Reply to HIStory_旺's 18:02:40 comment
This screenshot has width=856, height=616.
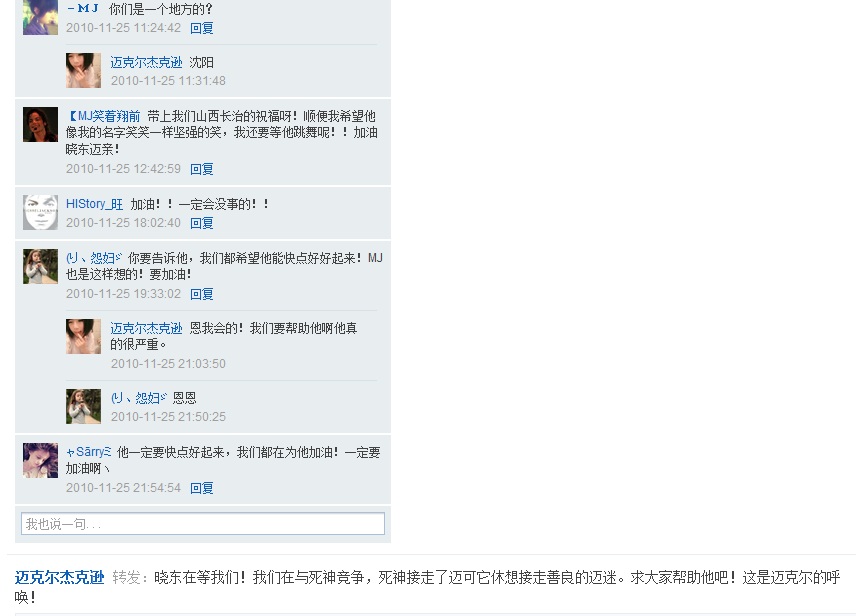point(201,223)
